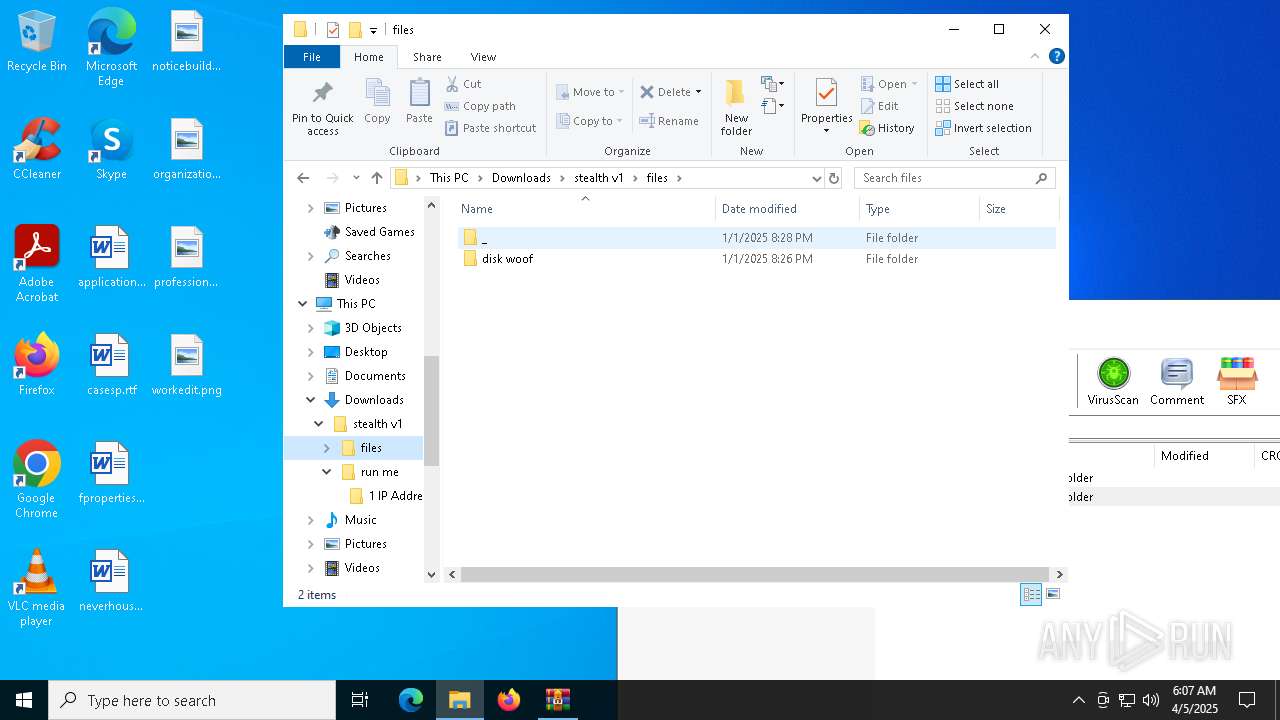Viewport: 1280px width, 720px height.
Task: Switch to details view layout icon
Action: [1031, 594]
